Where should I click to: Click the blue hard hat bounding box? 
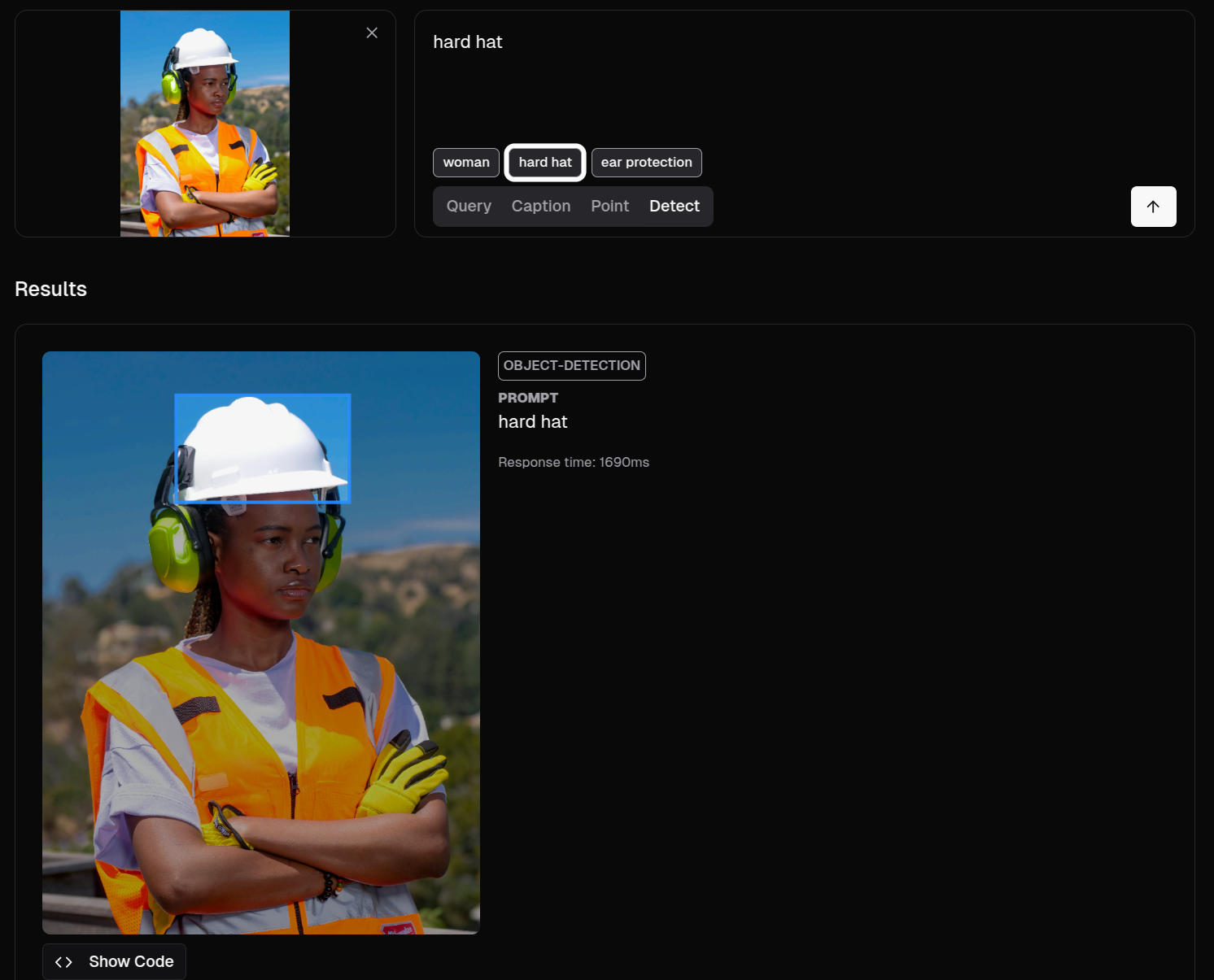click(x=263, y=448)
